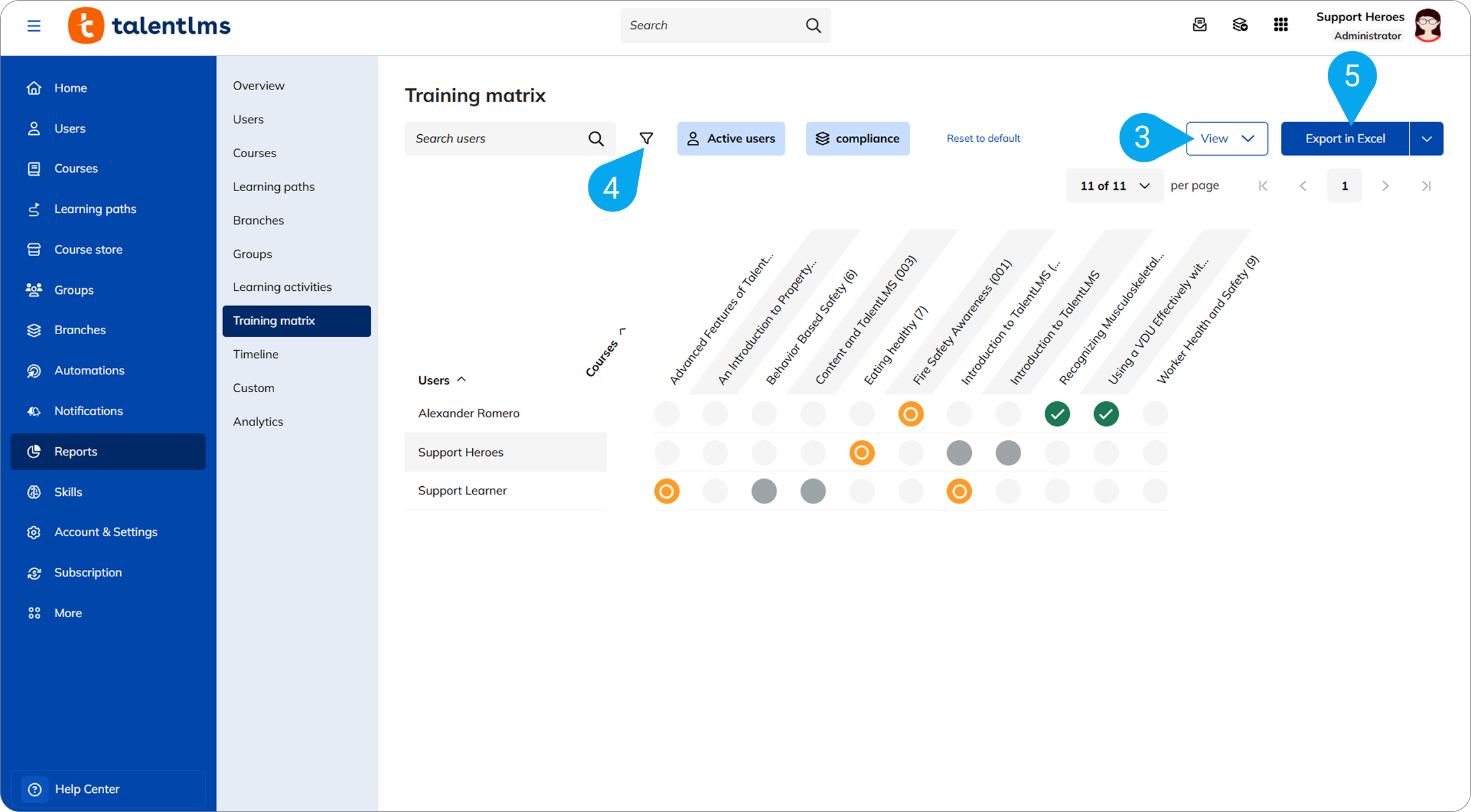Click Reset to default link

(x=983, y=138)
